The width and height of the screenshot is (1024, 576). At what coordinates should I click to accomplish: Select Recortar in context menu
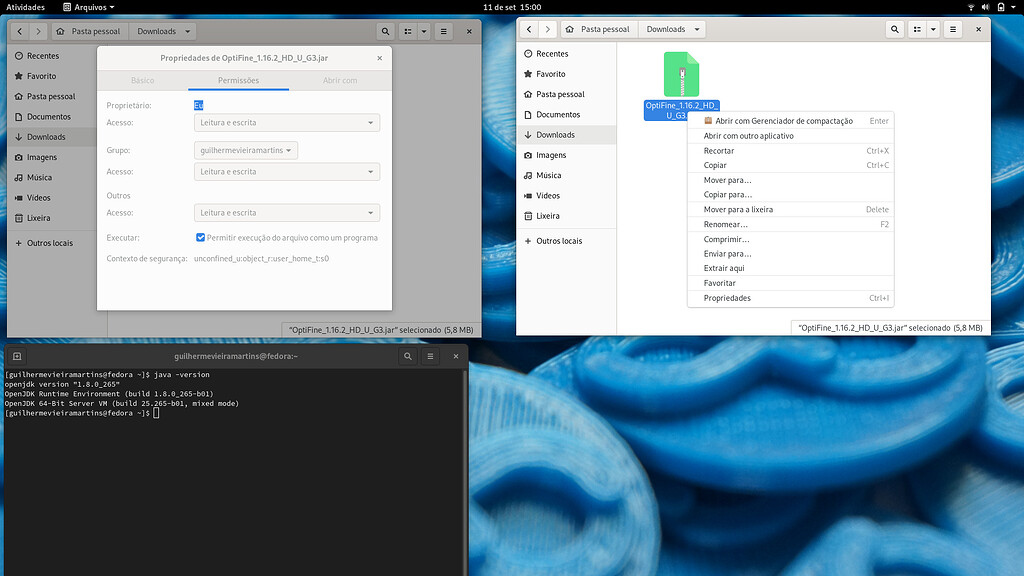click(x=790, y=151)
